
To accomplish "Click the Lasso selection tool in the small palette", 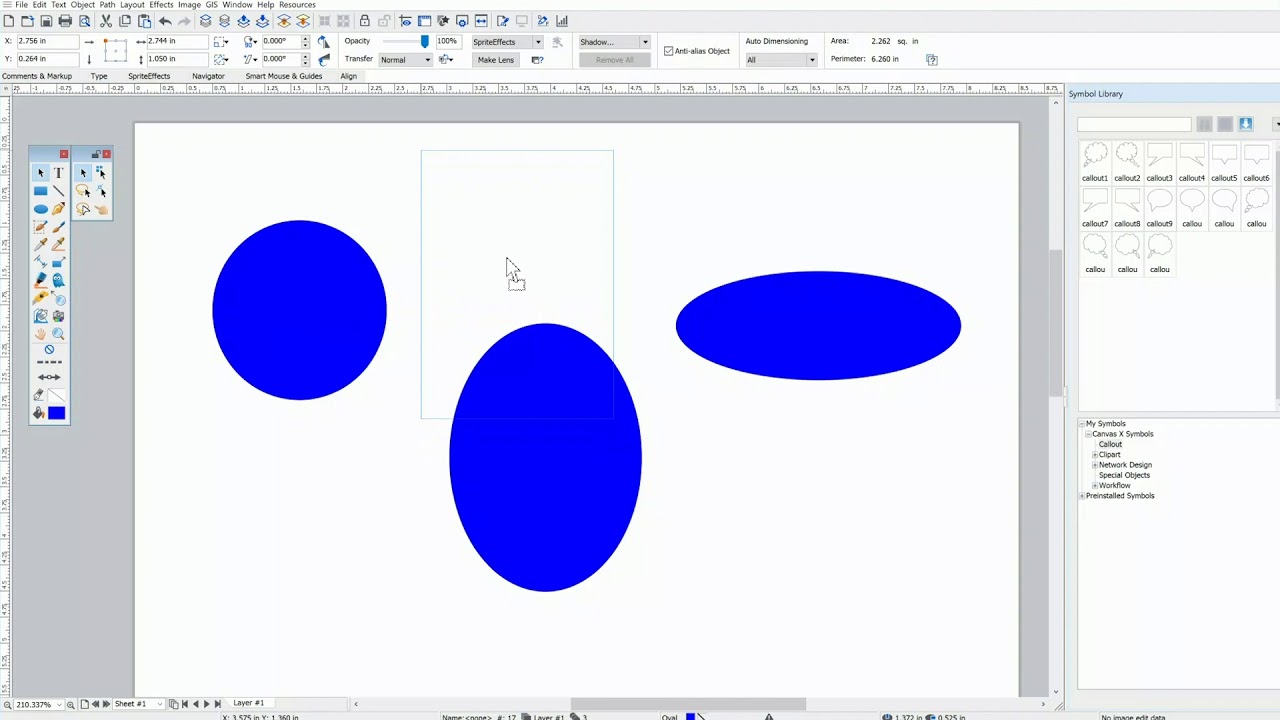I will (x=82, y=190).
